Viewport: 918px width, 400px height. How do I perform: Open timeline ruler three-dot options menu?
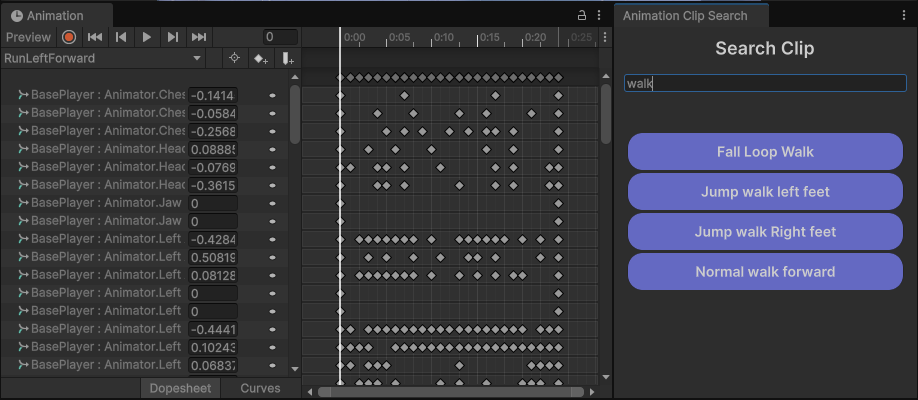(605, 37)
